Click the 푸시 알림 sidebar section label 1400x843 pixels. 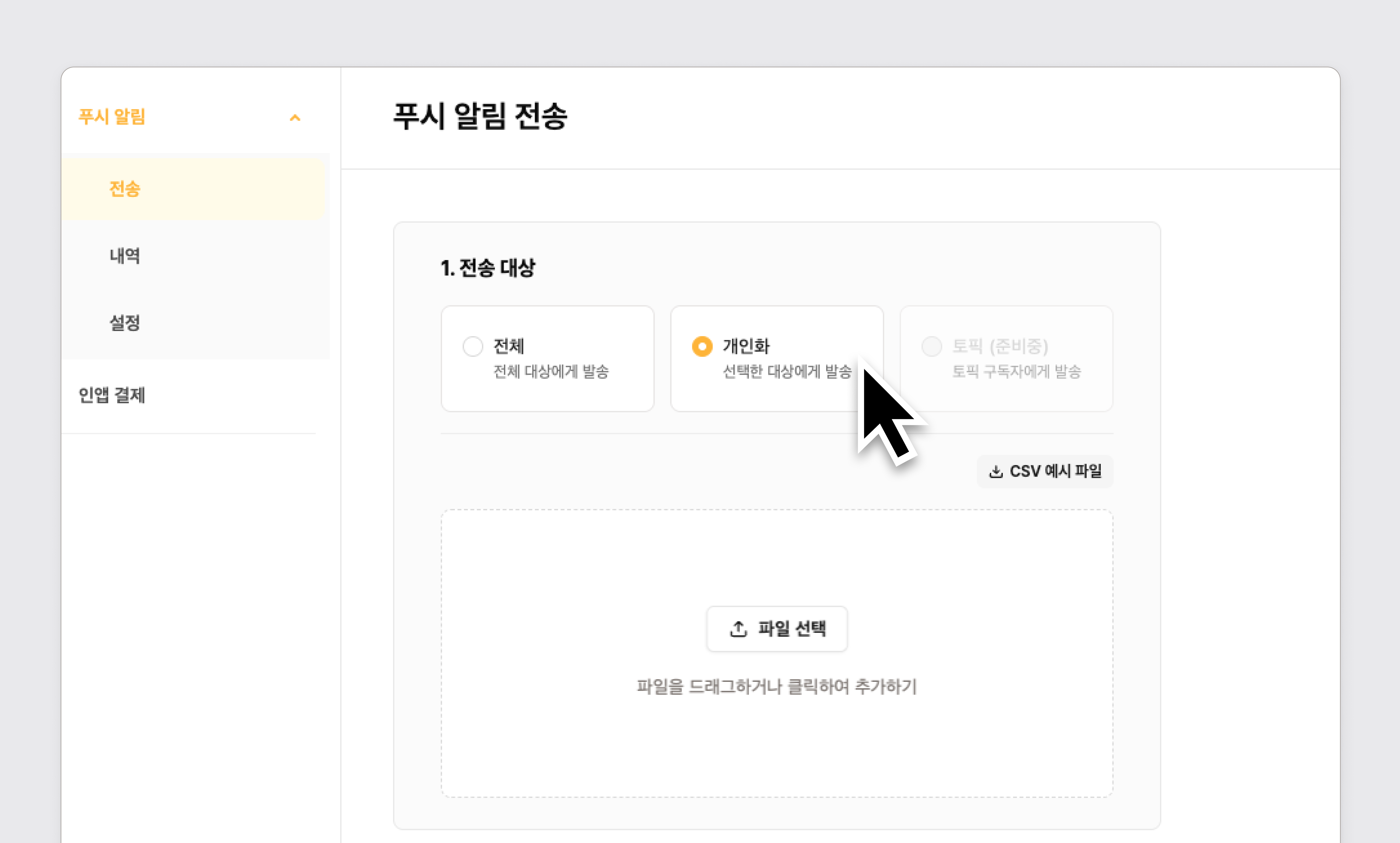pyautogui.click(x=112, y=117)
